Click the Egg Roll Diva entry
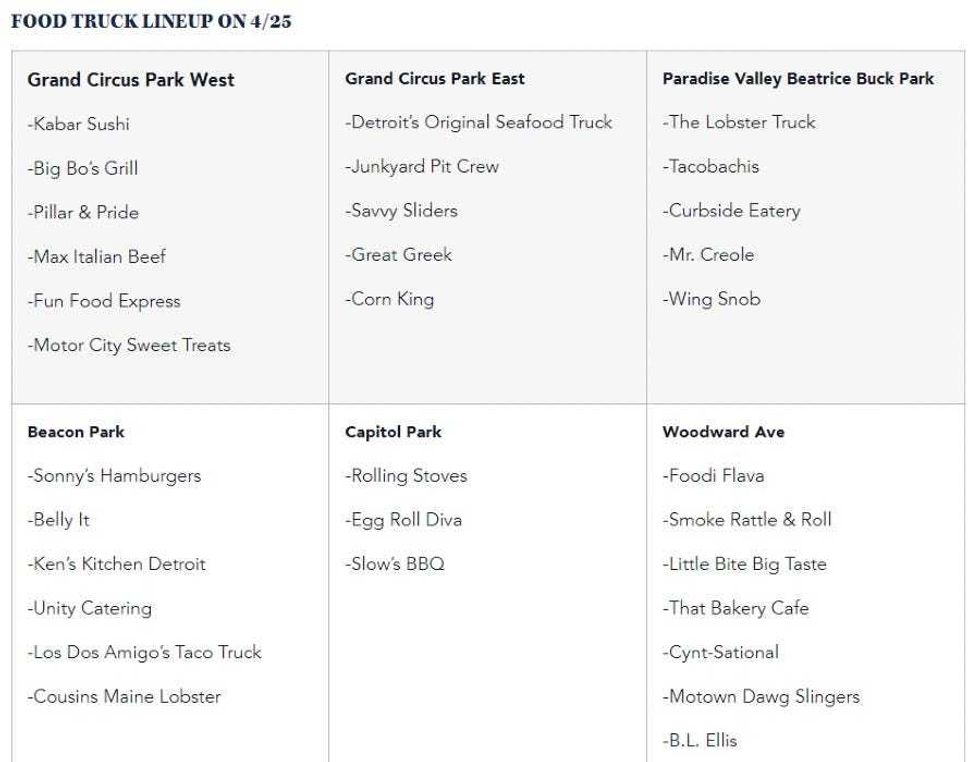 [404, 520]
